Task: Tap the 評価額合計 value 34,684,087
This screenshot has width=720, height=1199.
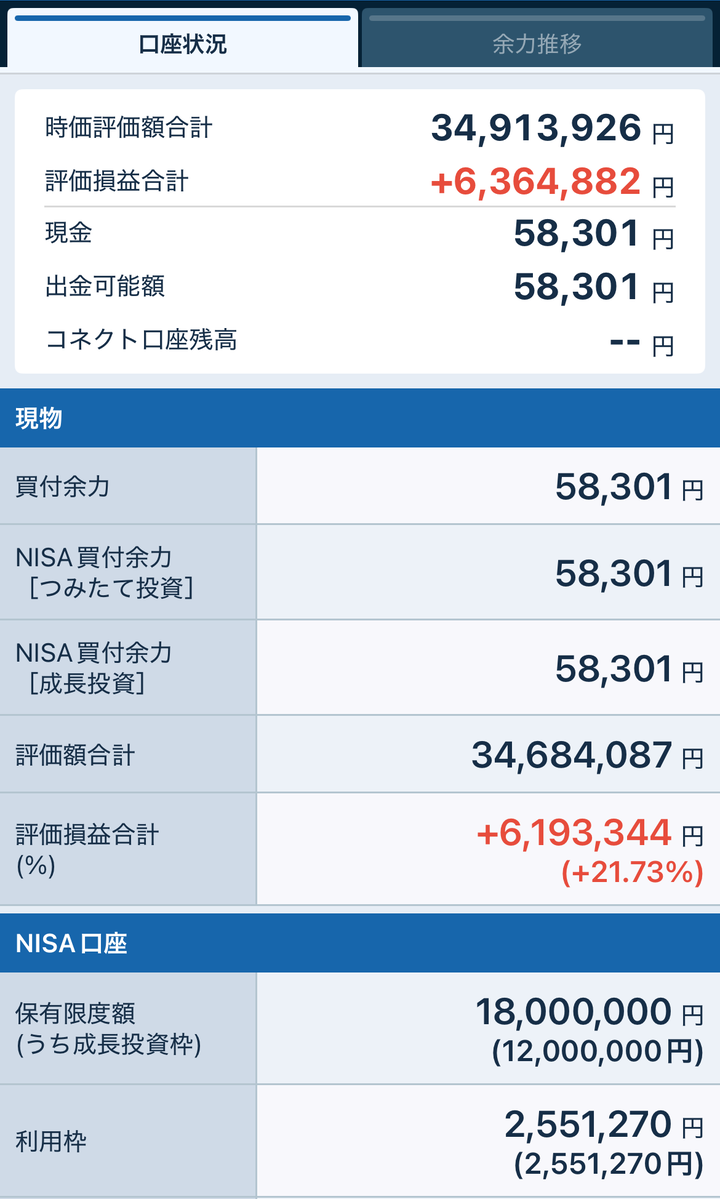Action: [x=572, y=755]
